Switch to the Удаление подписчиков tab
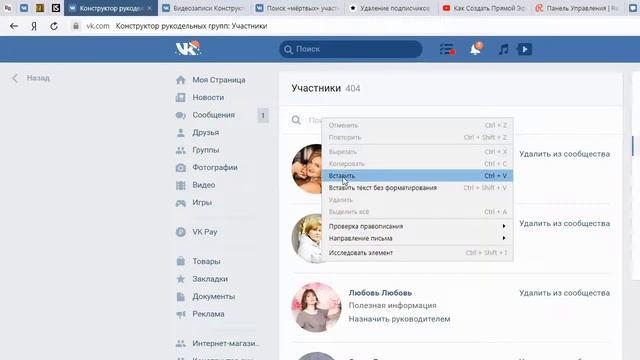This screenshot has height=360, width=640. (391, 8)
